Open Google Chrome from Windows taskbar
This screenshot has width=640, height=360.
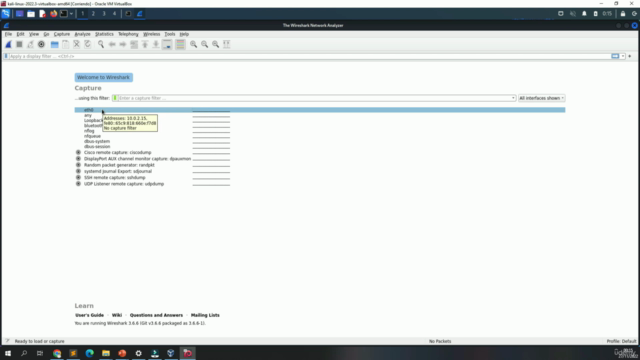pyautogui.click(x=57, y=353)
